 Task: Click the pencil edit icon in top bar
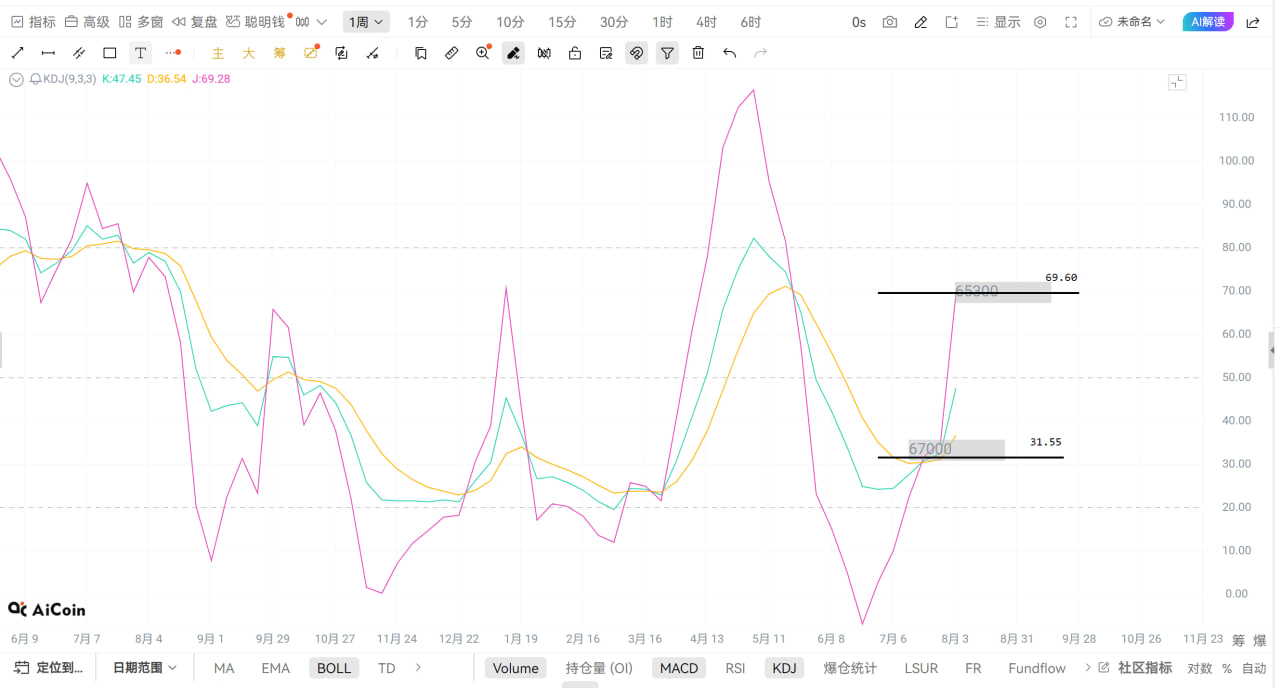pos(921,22)
